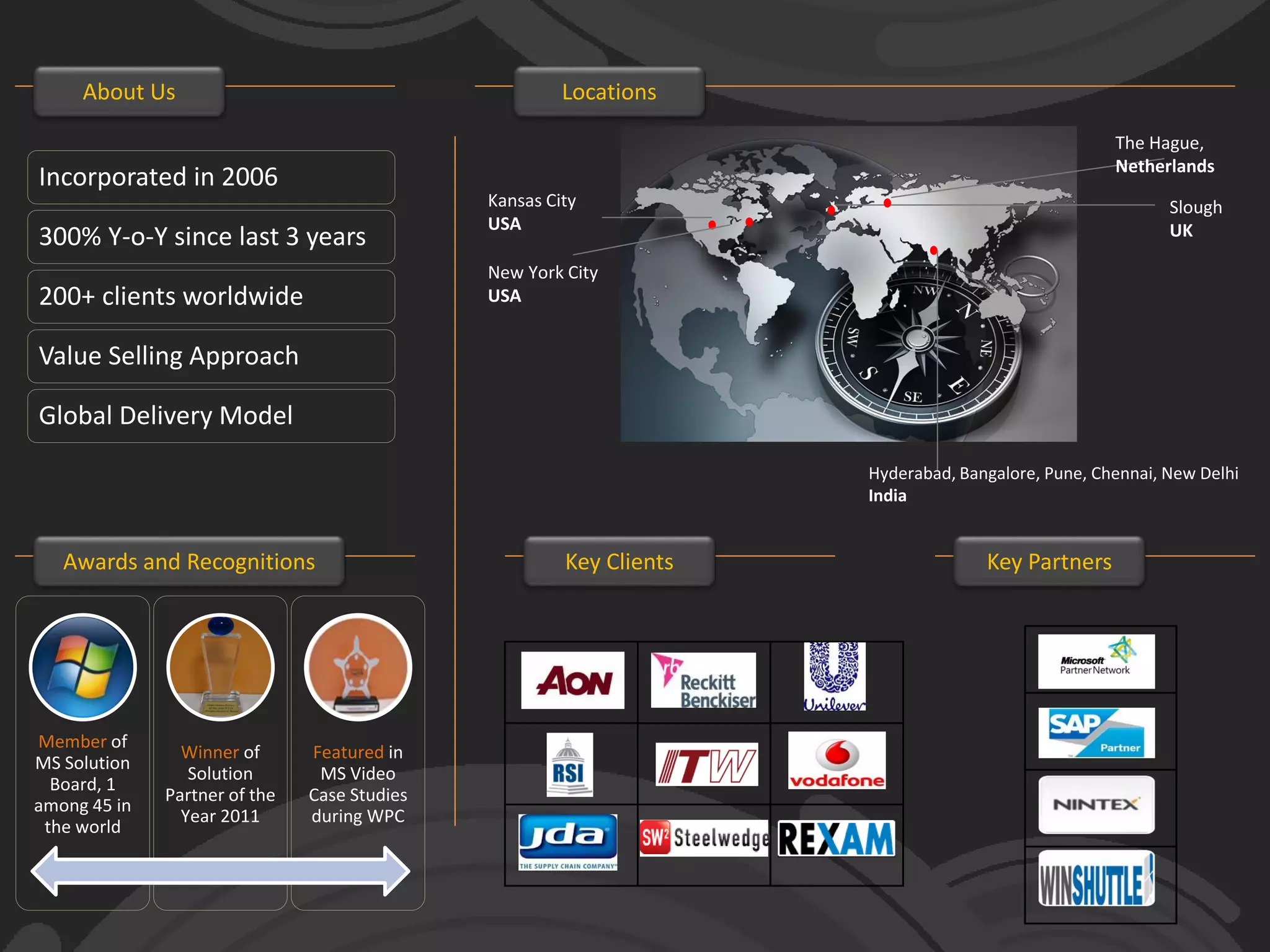Click the SAP Partner logo
1270x952 pixels.
1096,733
